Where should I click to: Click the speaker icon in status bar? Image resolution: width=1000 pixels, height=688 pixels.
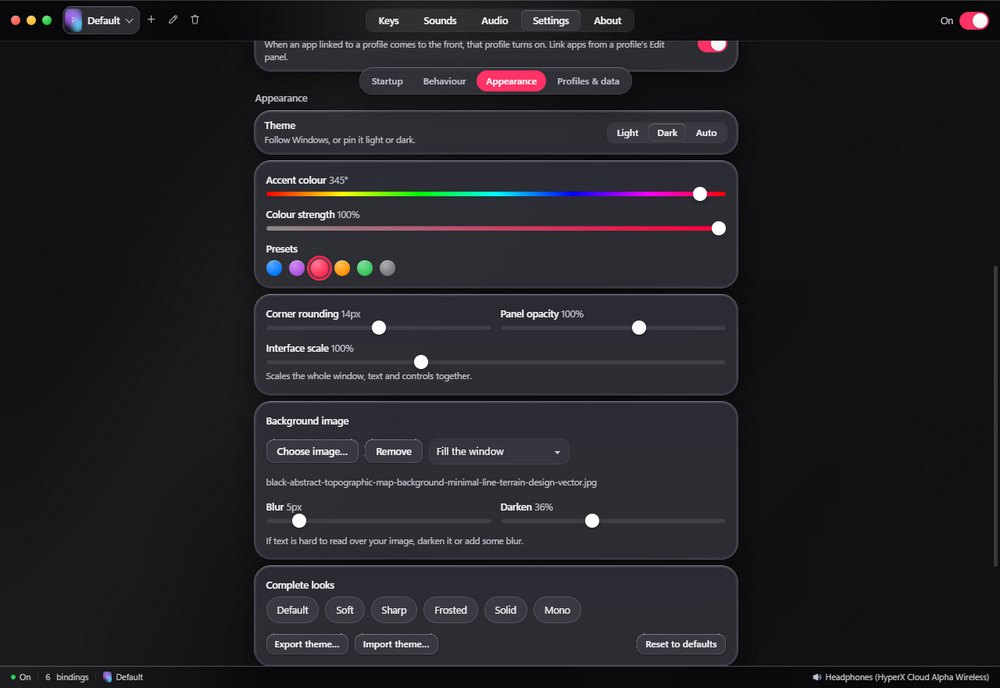[x=816, y=677]
